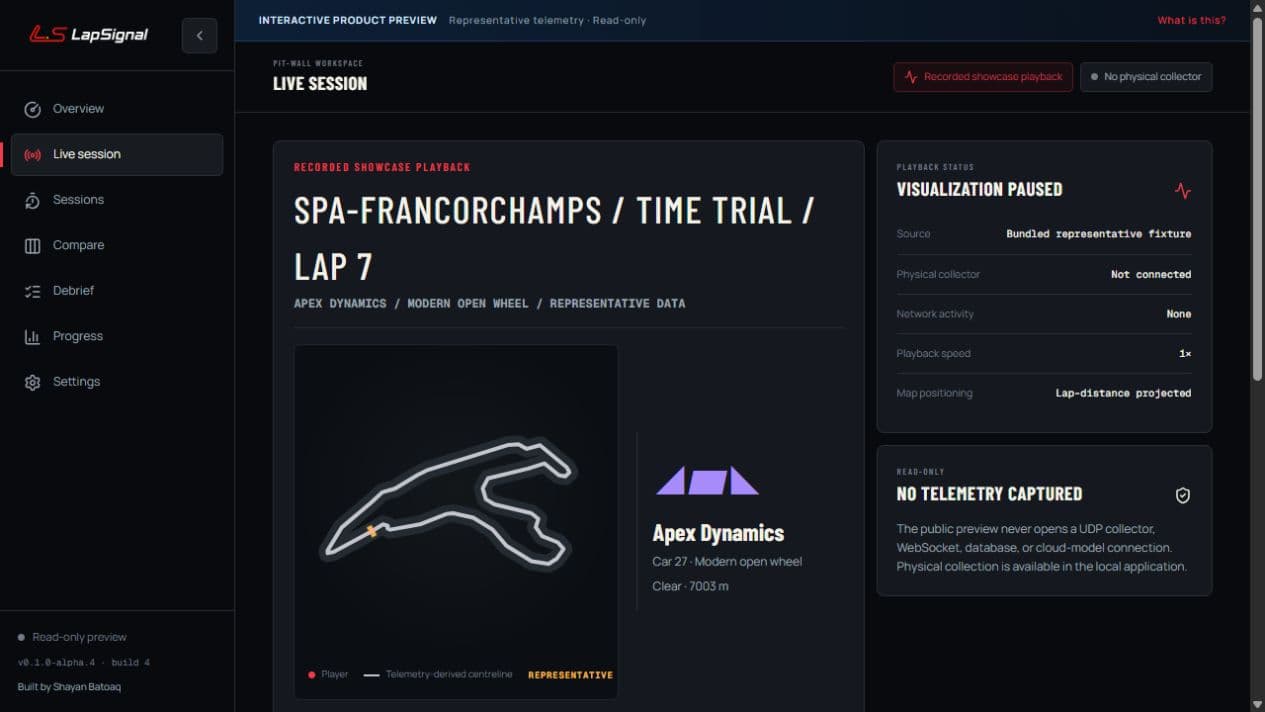Open Settings from the sidebar
This screenshot has height=712, width=1265.
pos(117,382)
